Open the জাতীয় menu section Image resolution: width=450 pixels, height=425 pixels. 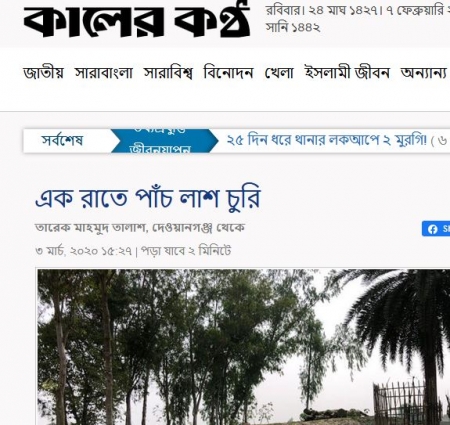click(43, 73)
